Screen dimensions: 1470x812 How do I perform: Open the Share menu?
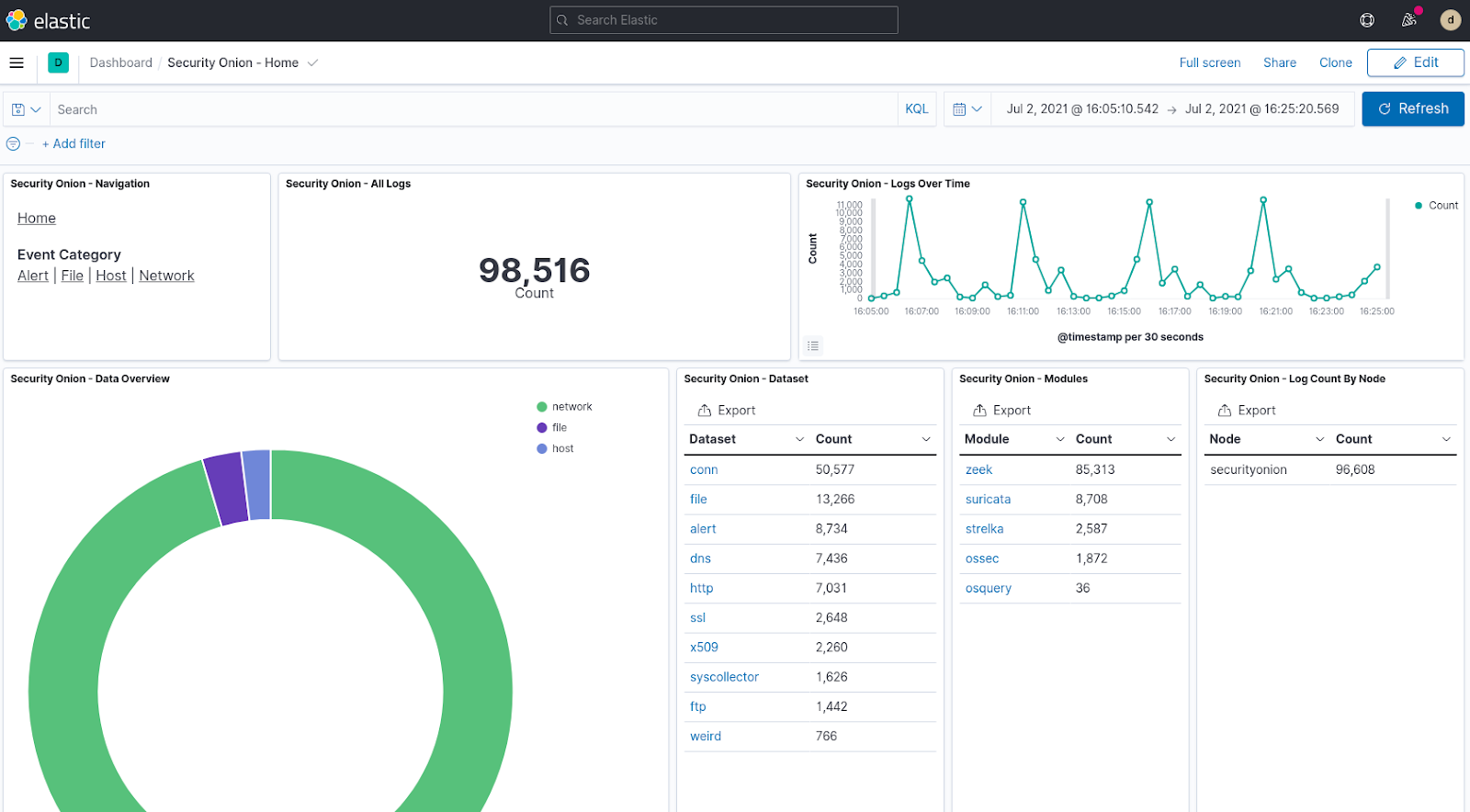(1279, 62)
